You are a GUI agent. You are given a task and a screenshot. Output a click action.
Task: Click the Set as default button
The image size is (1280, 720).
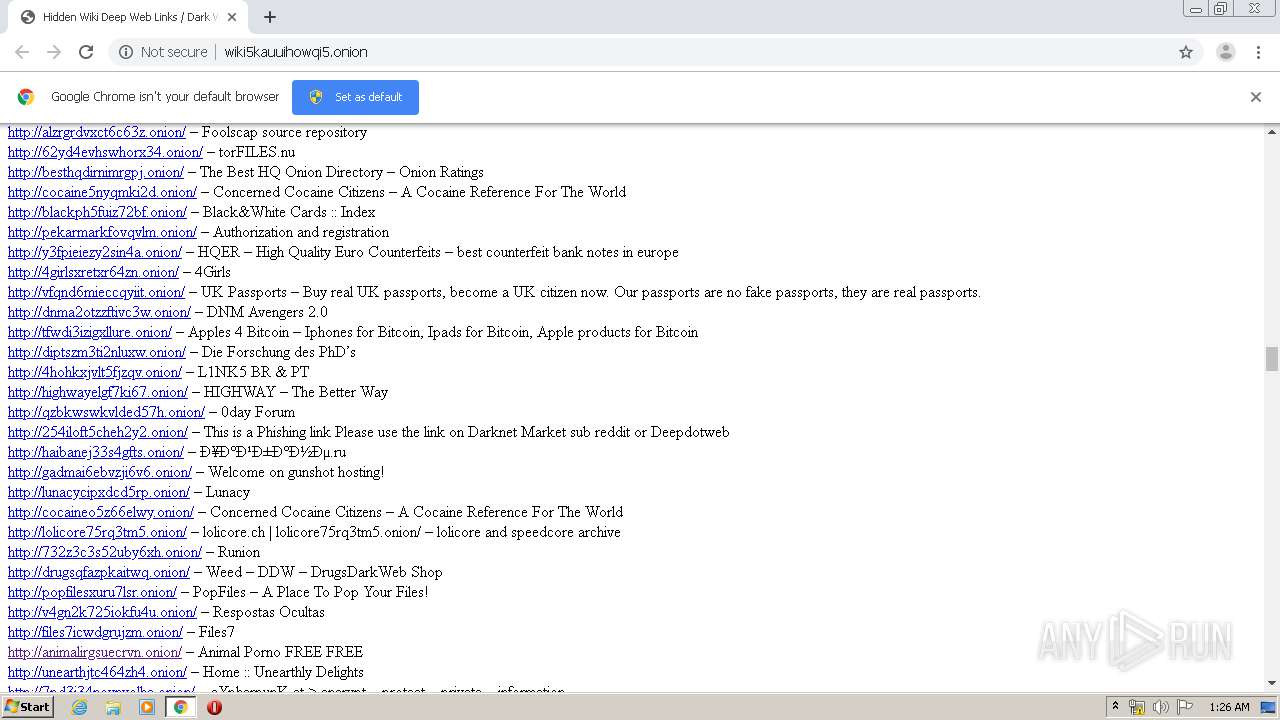point(355,97)
